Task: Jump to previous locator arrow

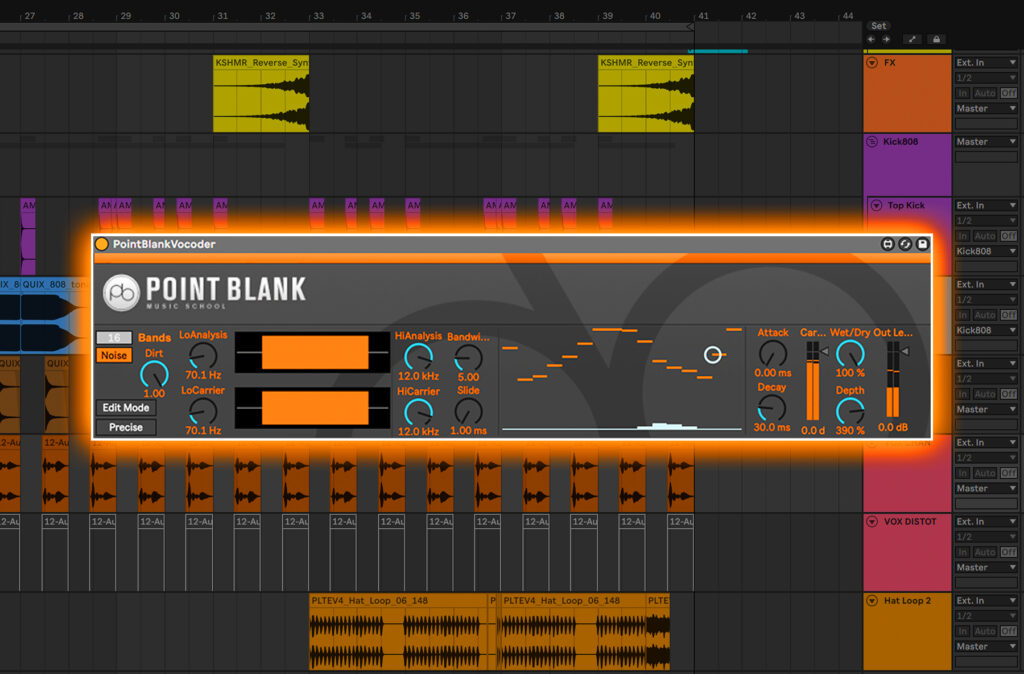Action: pyautogui.click(x=871, y=40)
